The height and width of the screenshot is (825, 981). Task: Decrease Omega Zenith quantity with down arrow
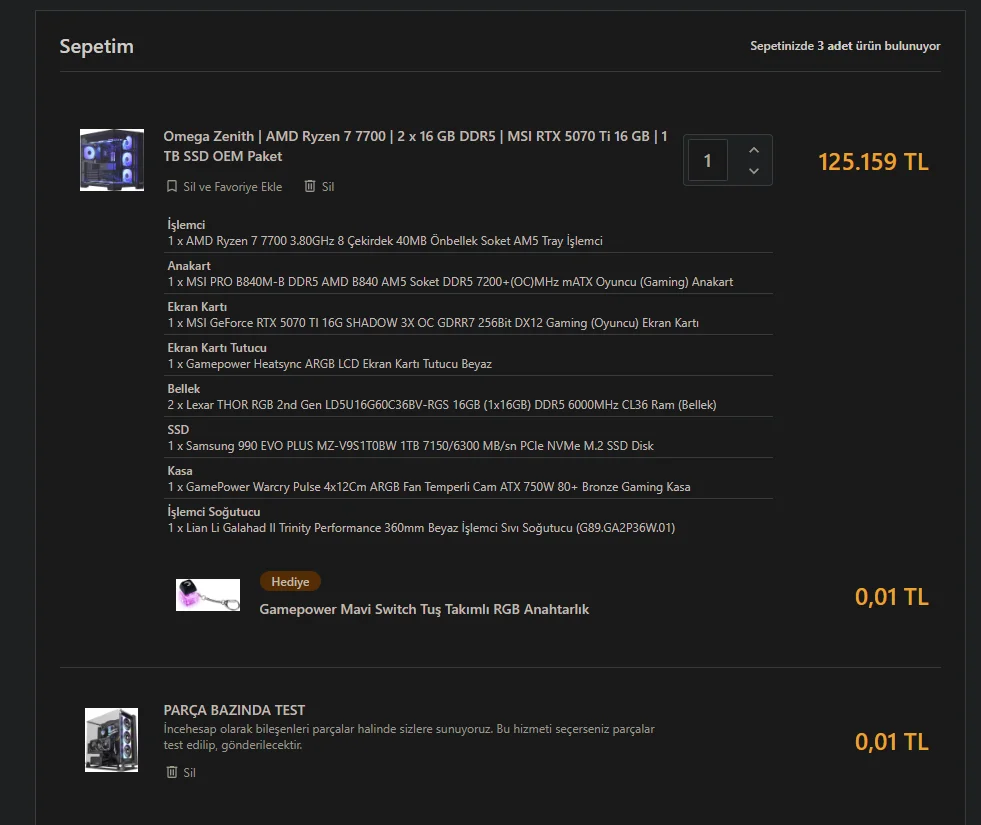[754, 171]
